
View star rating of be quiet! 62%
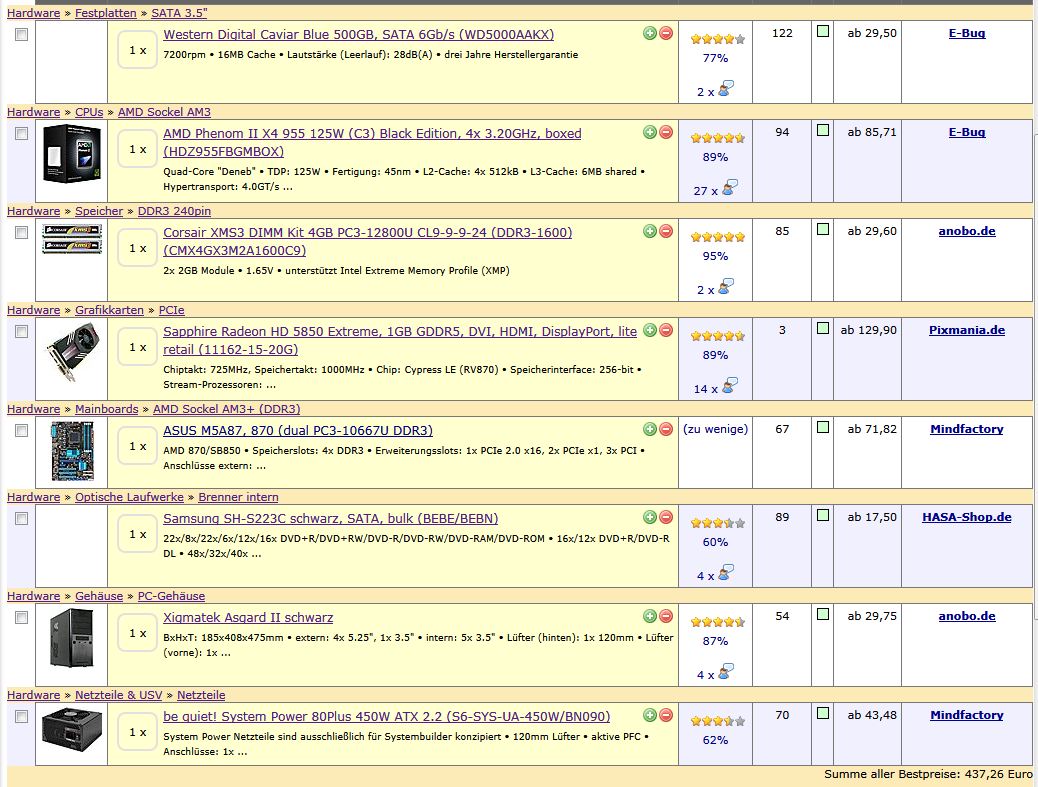718,721
